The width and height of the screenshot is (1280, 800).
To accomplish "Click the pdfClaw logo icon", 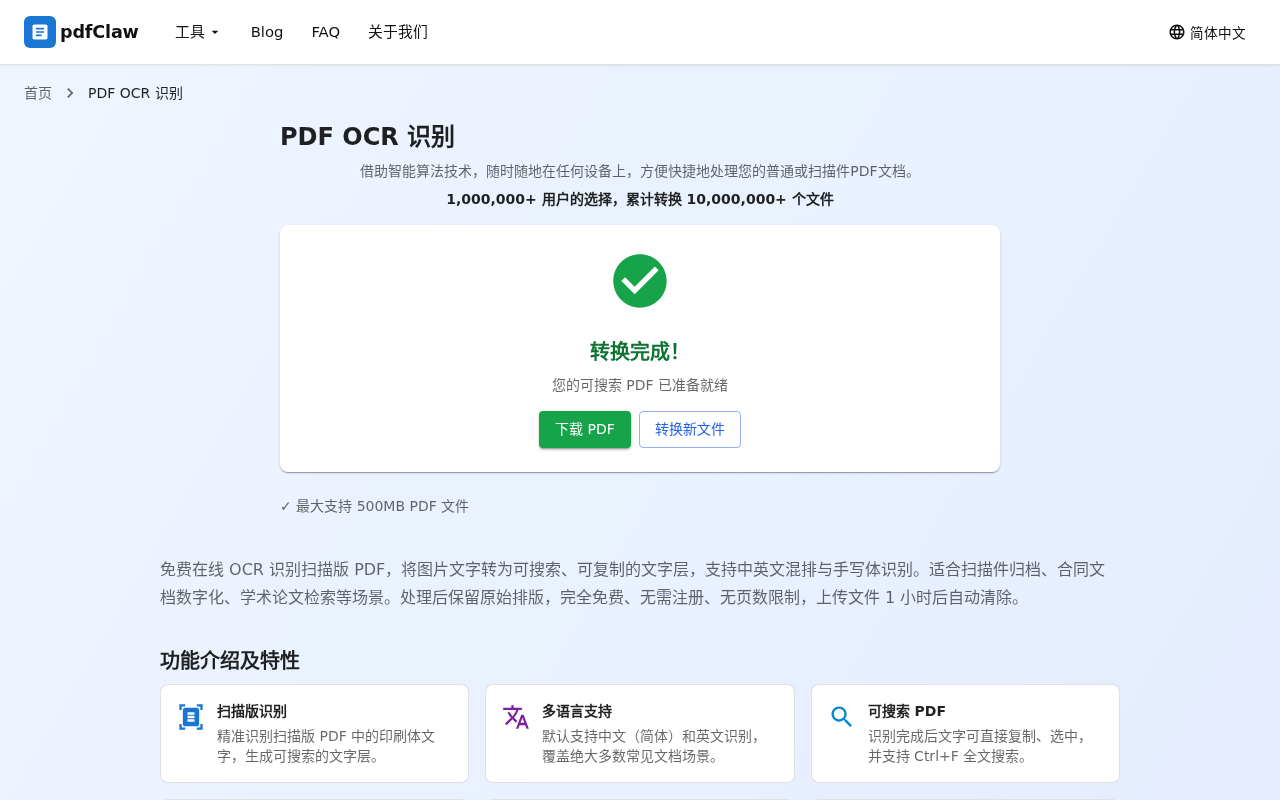I will click(x=40, y=32).
